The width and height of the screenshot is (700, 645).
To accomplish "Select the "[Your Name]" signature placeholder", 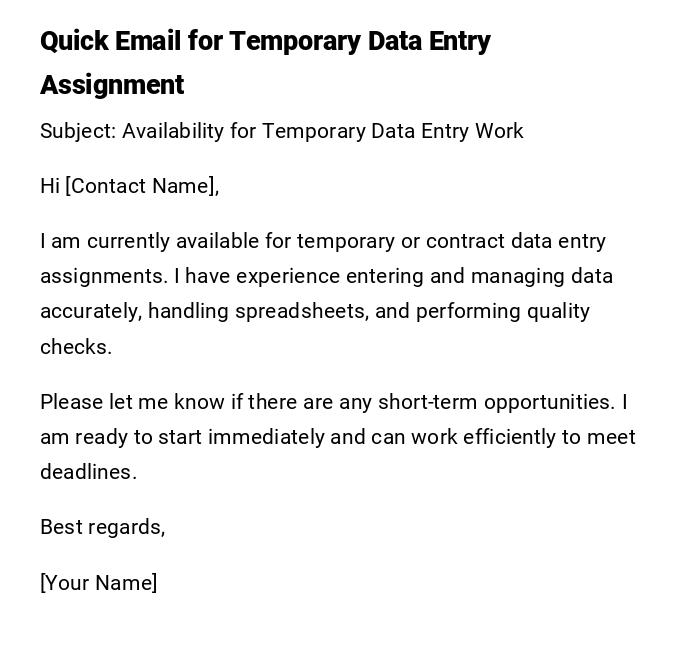I will pyautogui.click(x=98, y=583).
